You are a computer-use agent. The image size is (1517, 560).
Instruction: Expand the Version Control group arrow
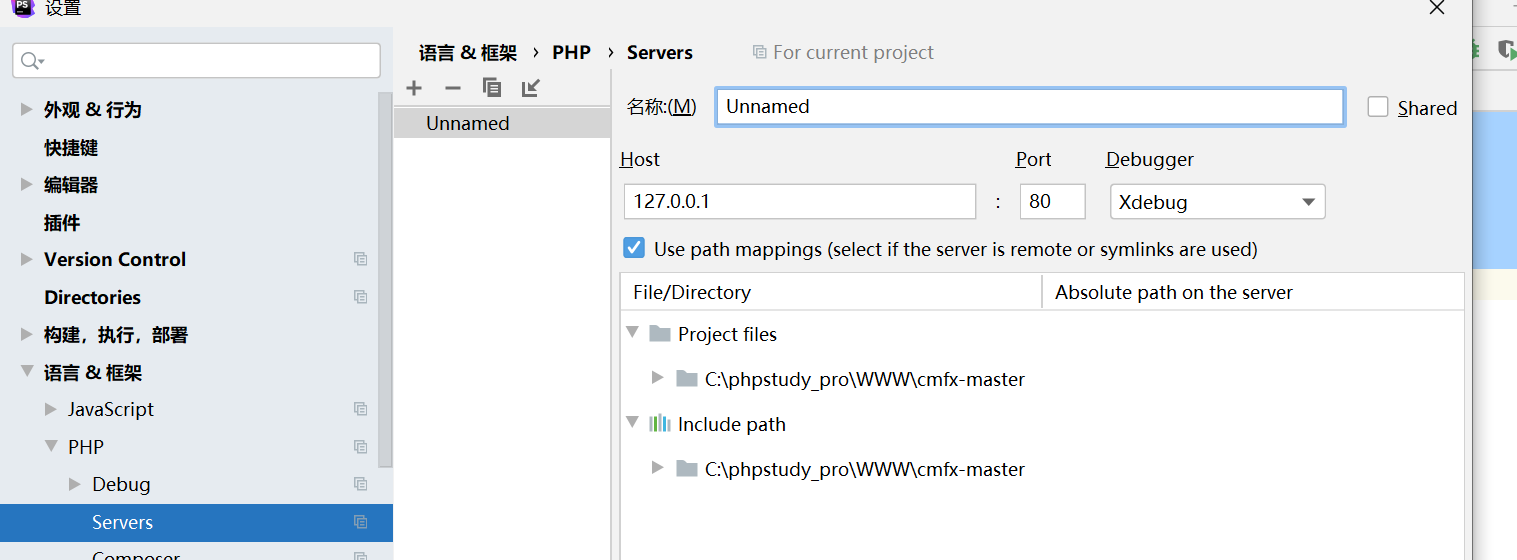27,259
